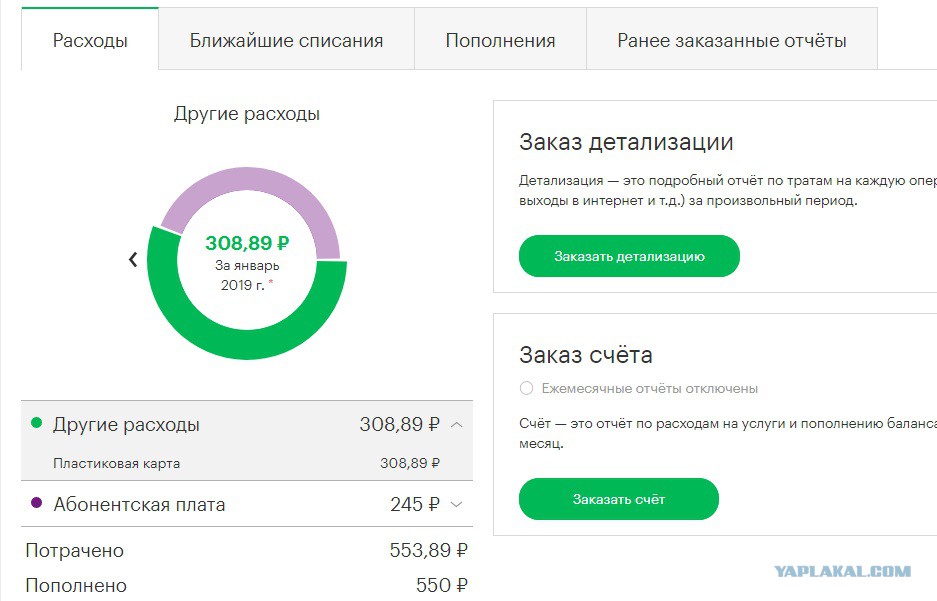Select the purple segment of donut chart
The image size is (937, 601).
[x=251, y=184]
